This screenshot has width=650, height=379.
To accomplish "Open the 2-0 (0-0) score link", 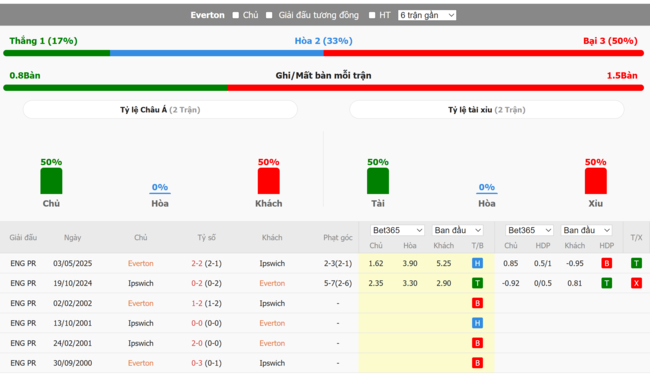I will point(206,343).
